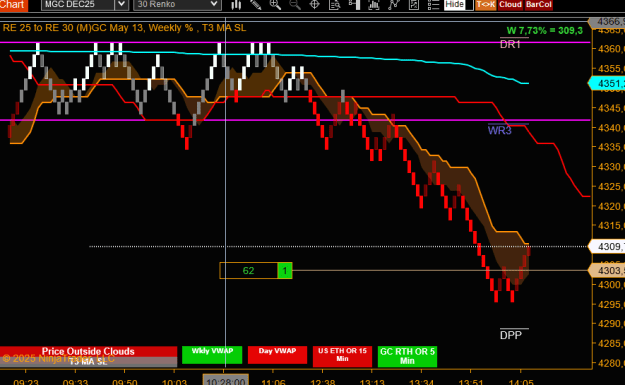This screenshot has height=385, width=625.
Task: Click the 4280 price axis label
Action: coord(611,363)
